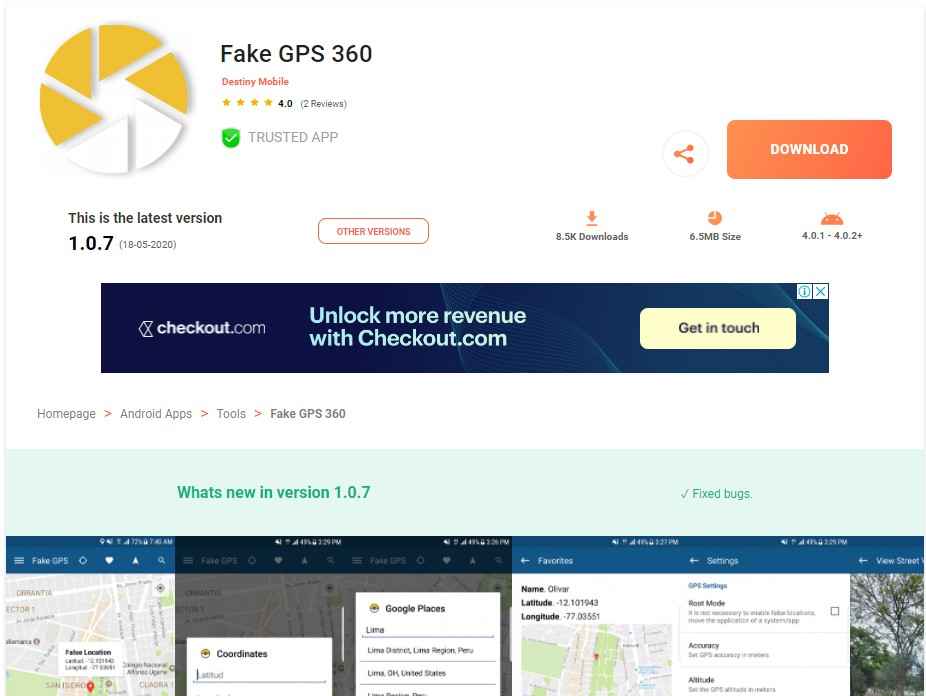Open OTHER VERSIONS list
The image size is (926, 696).
click(x=373, y=231)
